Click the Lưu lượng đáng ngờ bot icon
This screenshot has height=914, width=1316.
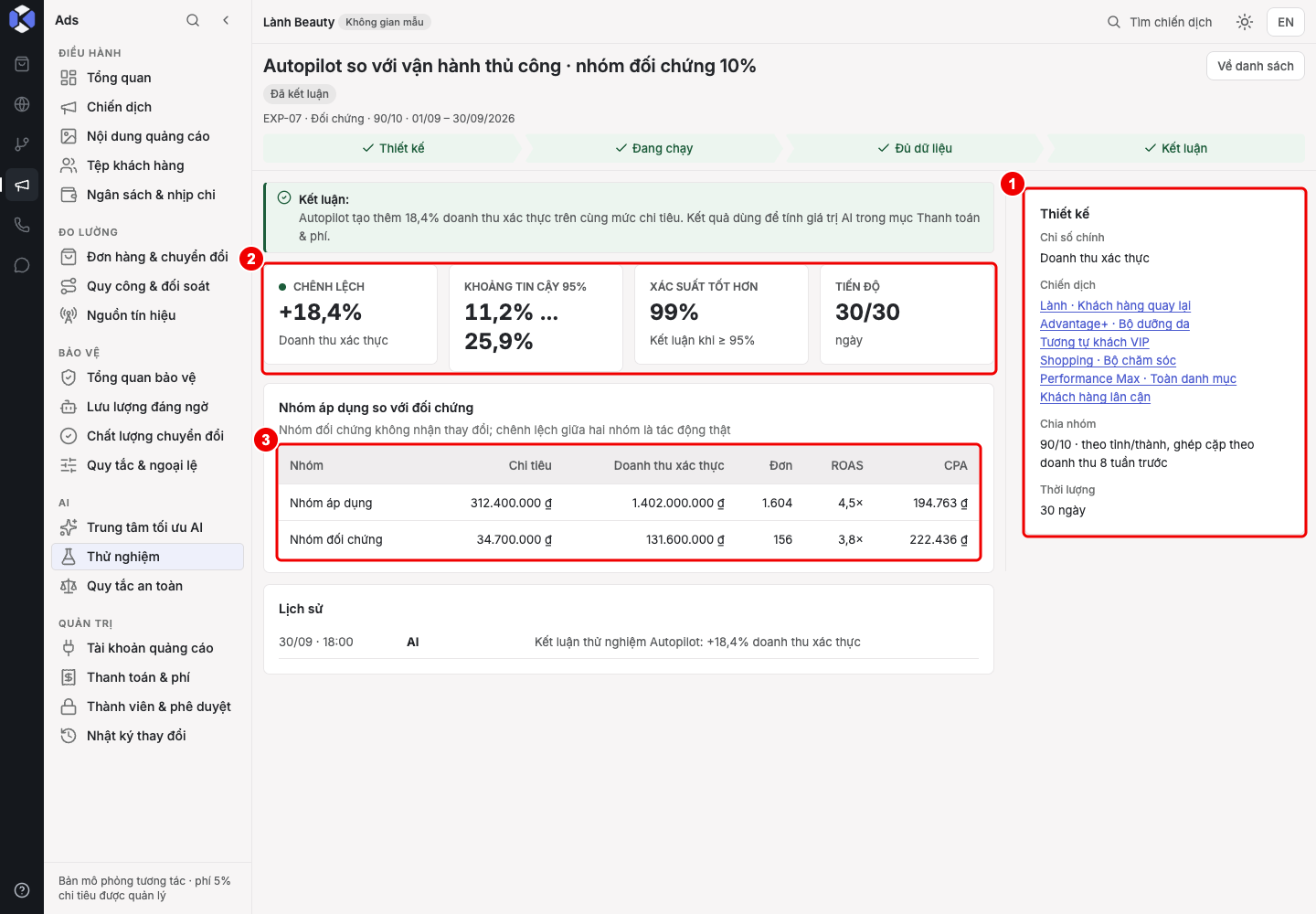(69, 407)
